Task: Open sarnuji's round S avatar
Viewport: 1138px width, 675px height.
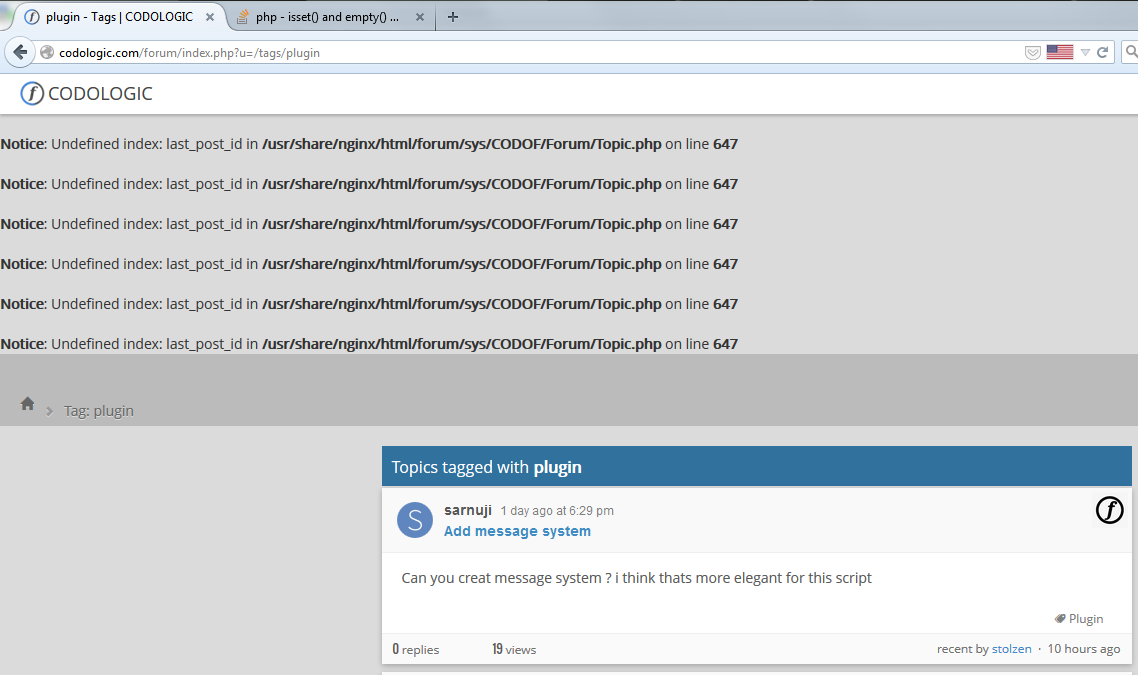Action: click(x=414, y=520)
